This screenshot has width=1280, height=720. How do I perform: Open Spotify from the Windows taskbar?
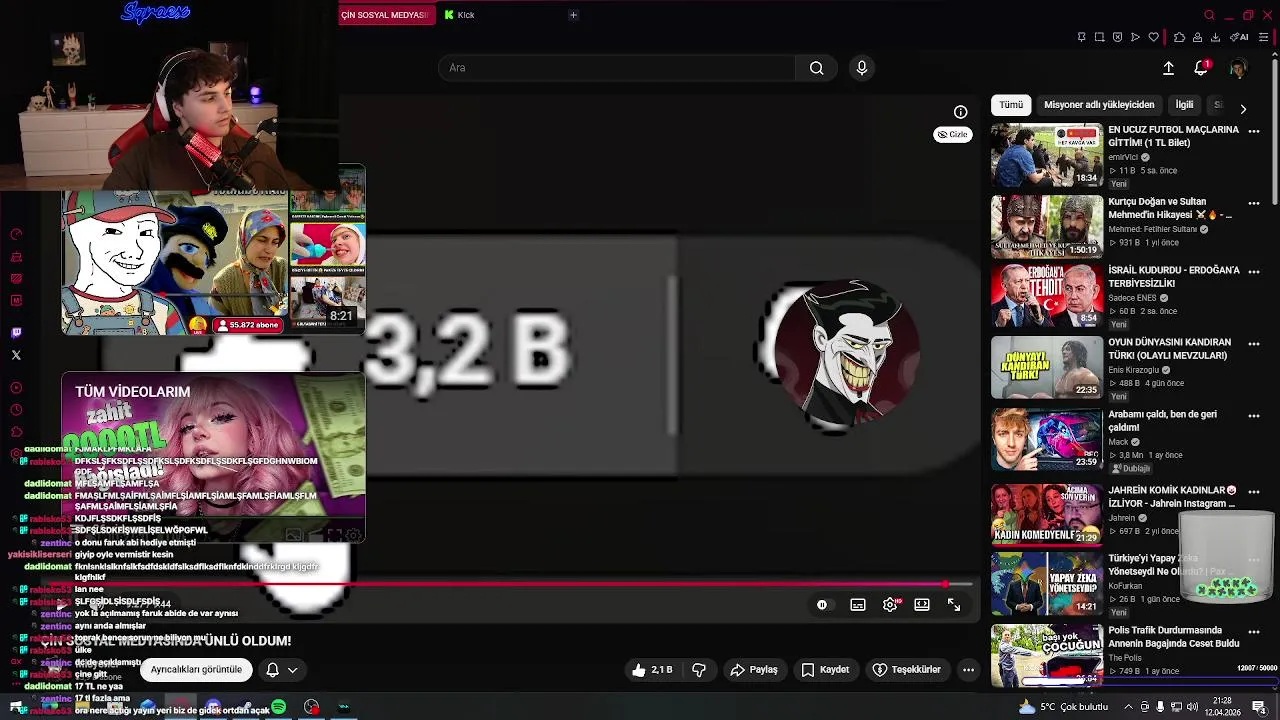tap(279, 707)
